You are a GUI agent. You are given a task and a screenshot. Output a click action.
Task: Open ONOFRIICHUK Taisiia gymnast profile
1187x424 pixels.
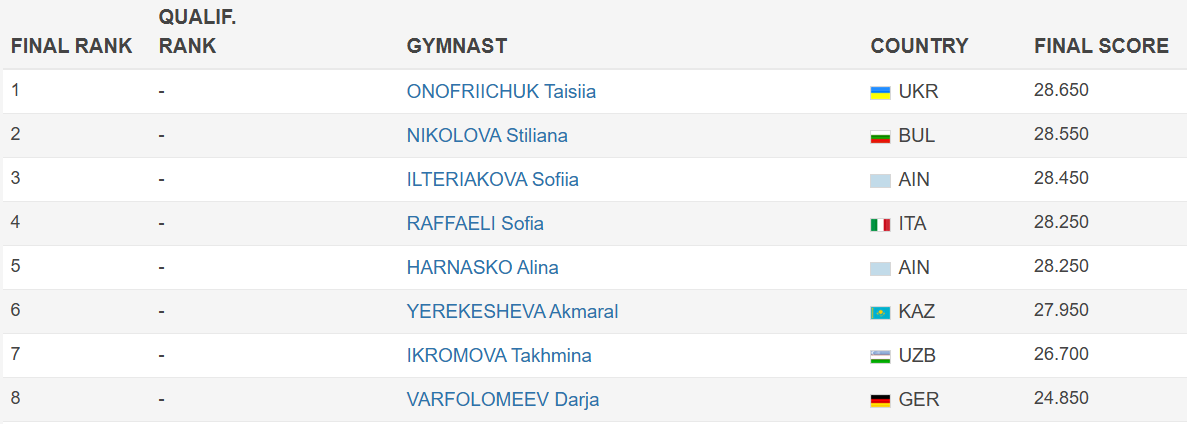click(501, 91)
